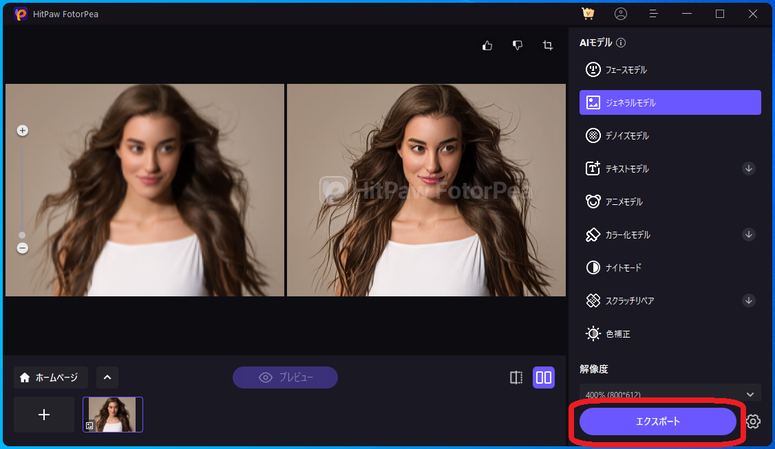Collapse the thumbnail strip with chevron
The width and height of the screenshot is (775, 449).
click(108, 378)
